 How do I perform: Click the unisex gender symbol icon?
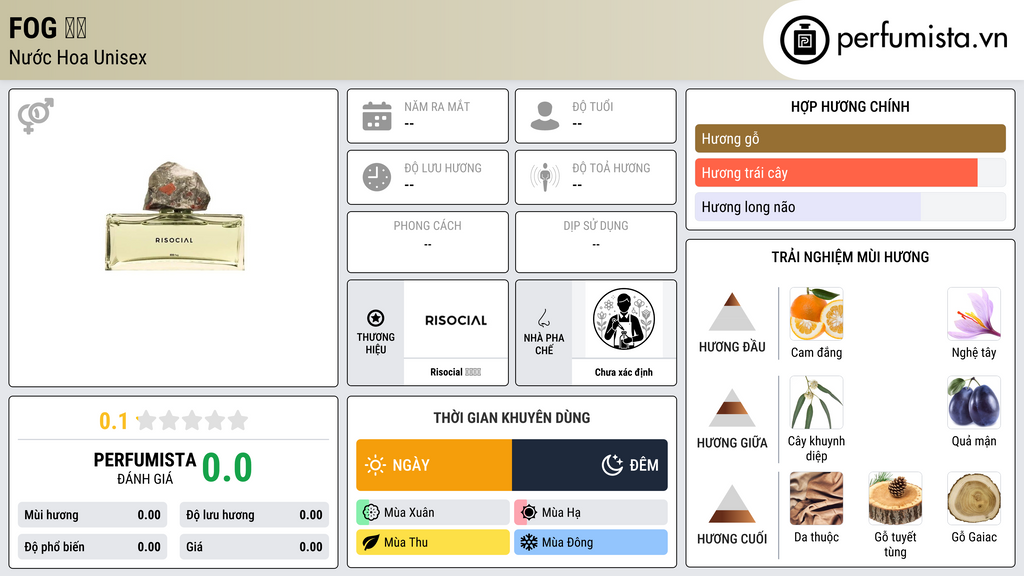pos(36,116)
